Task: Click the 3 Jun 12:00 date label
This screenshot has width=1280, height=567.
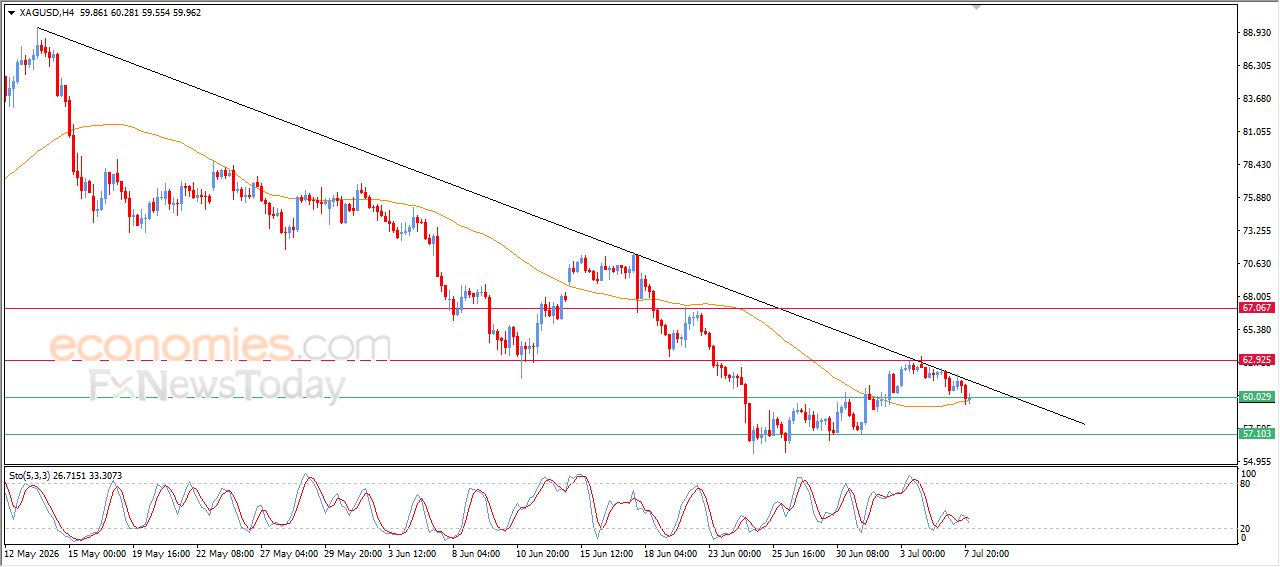Action: point(412,552)
